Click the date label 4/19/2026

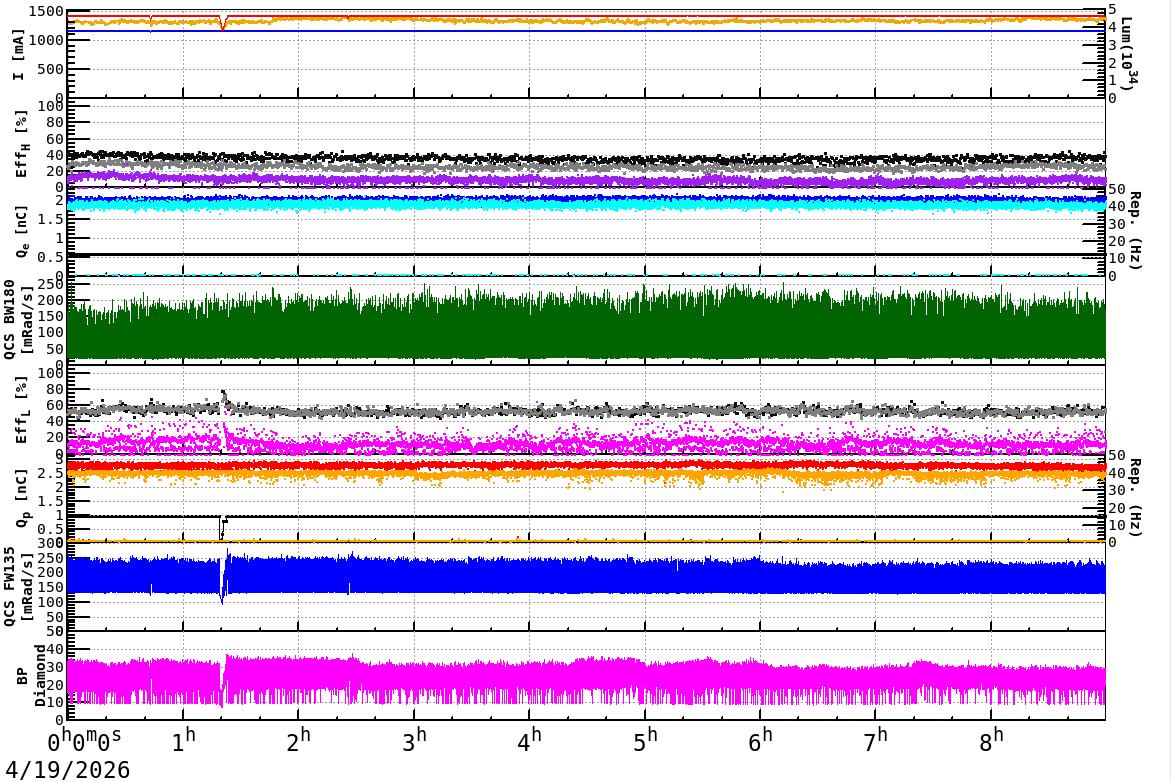65,769
